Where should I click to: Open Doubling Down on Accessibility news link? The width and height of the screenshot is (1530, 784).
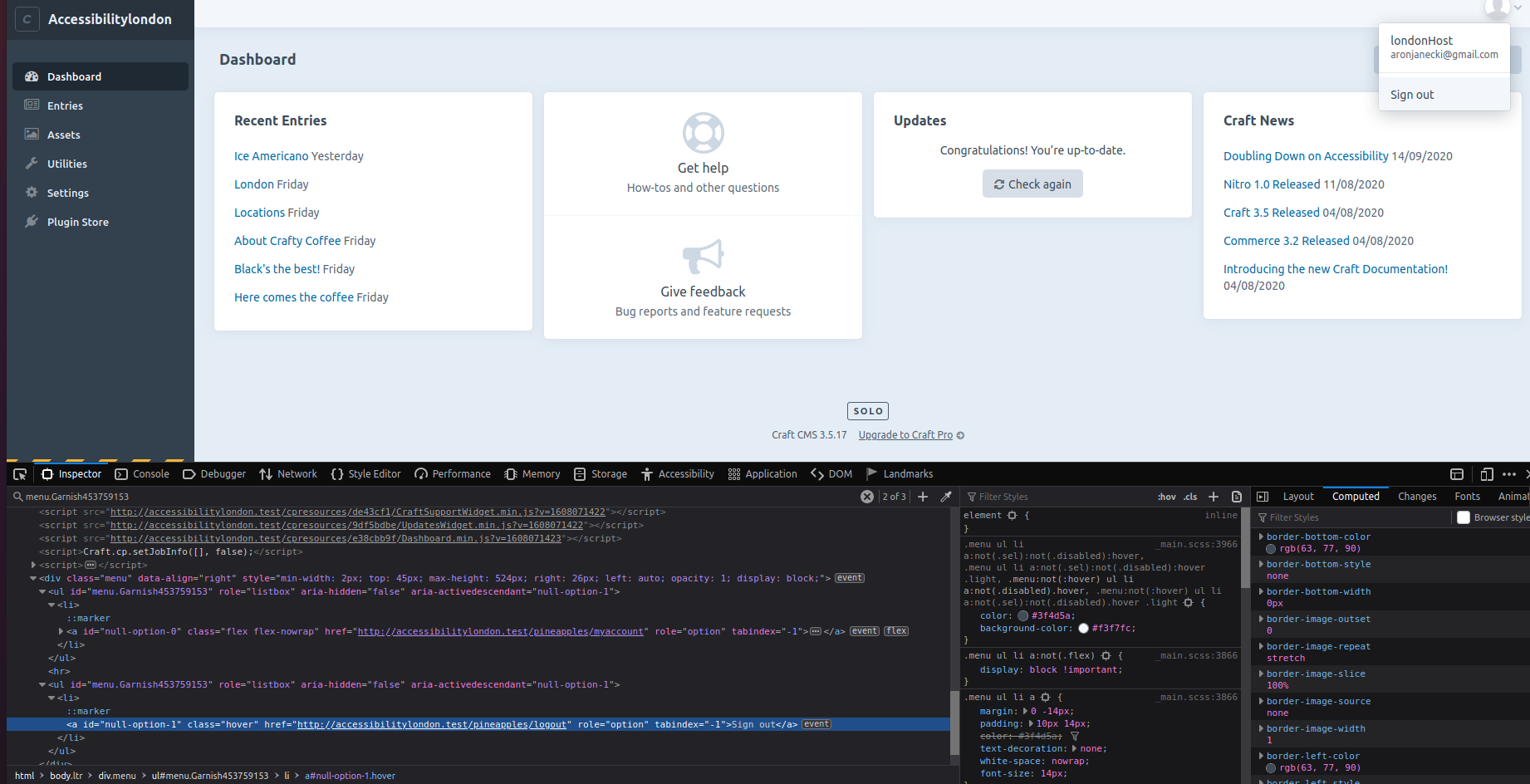(x=1306, y=156)
